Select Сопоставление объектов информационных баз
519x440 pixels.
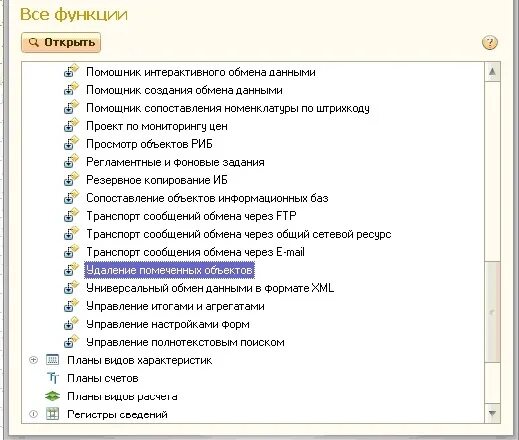[207, 198]
